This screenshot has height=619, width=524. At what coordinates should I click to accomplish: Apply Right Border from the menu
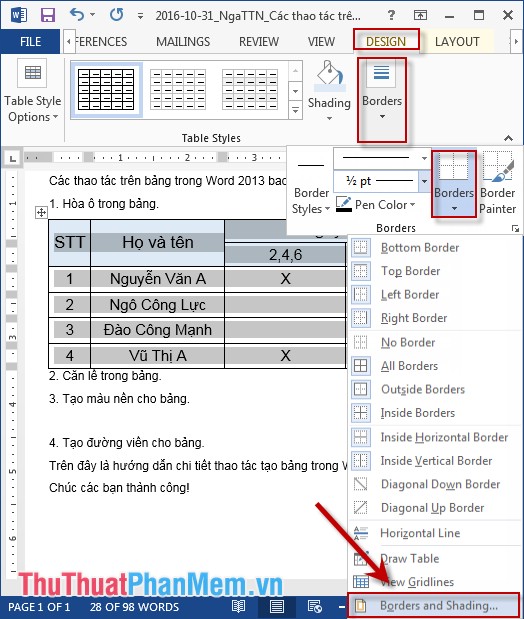coord(435,318)
